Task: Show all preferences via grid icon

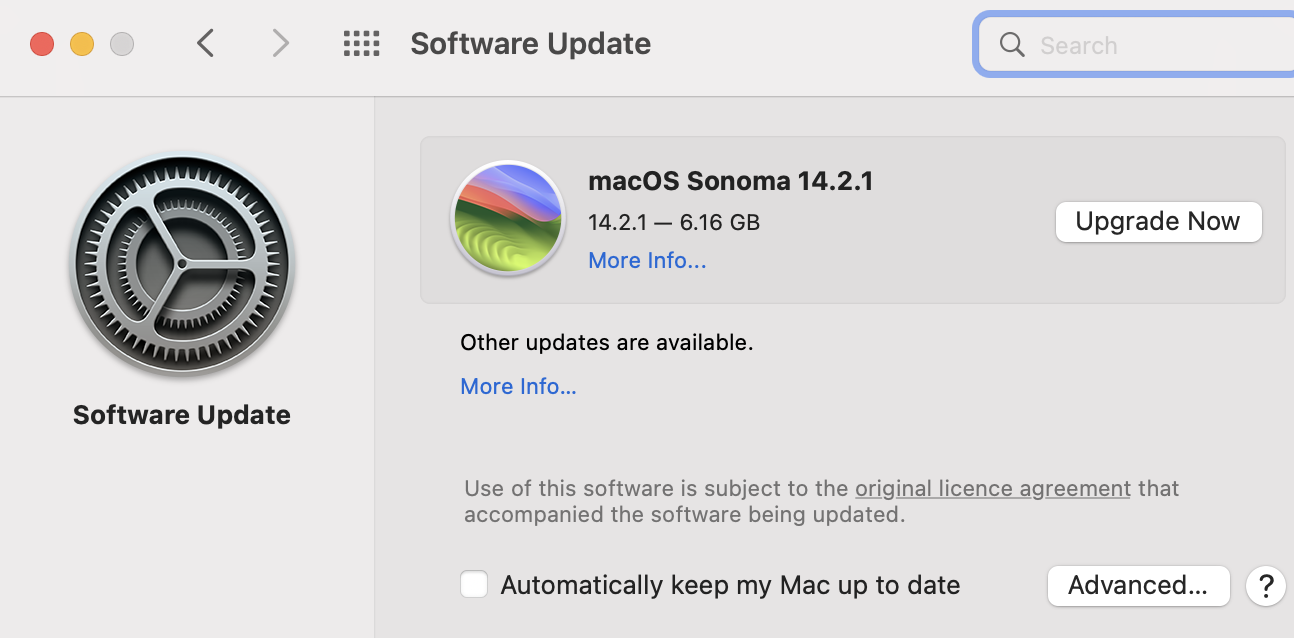Action: (361, 43)
